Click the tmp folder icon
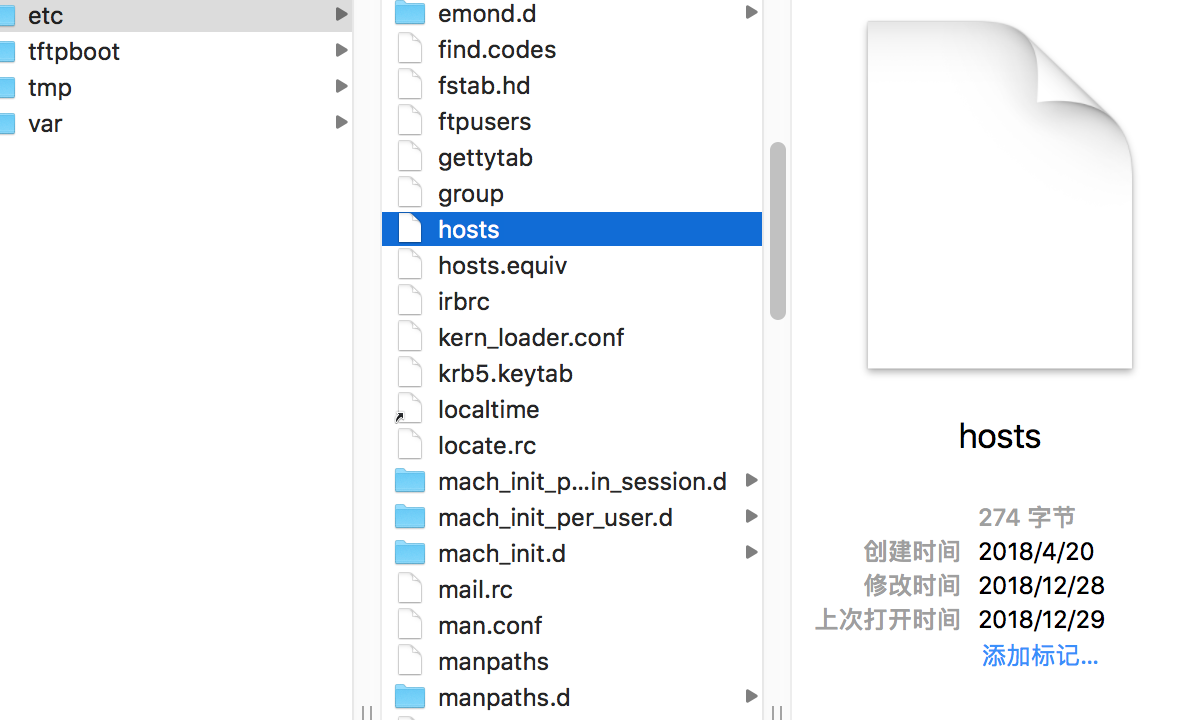The image size is (1190, 720). 8,87
